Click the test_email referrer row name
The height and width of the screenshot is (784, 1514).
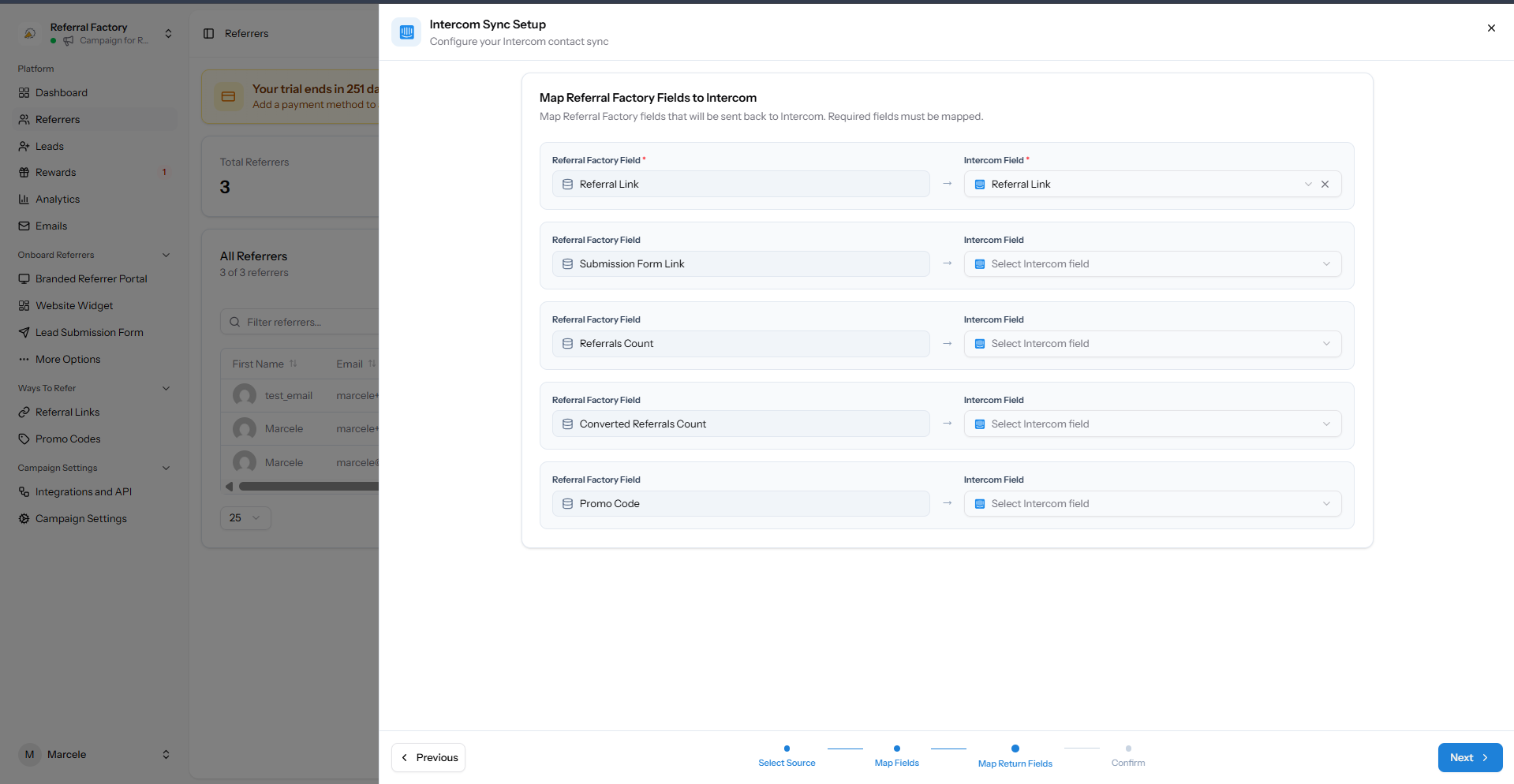click(x=289, y=396)
